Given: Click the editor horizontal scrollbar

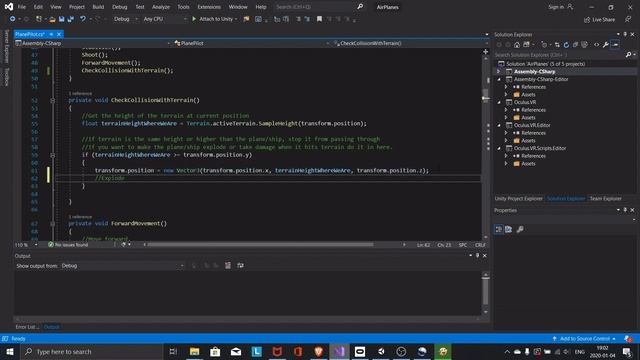Looking at the screenshot, I should [260, 244].
